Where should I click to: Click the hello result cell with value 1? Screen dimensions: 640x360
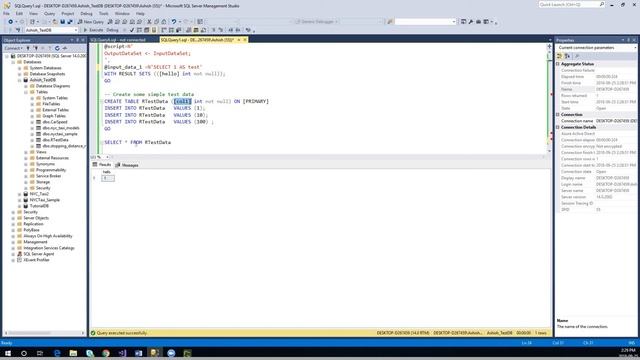108,178
